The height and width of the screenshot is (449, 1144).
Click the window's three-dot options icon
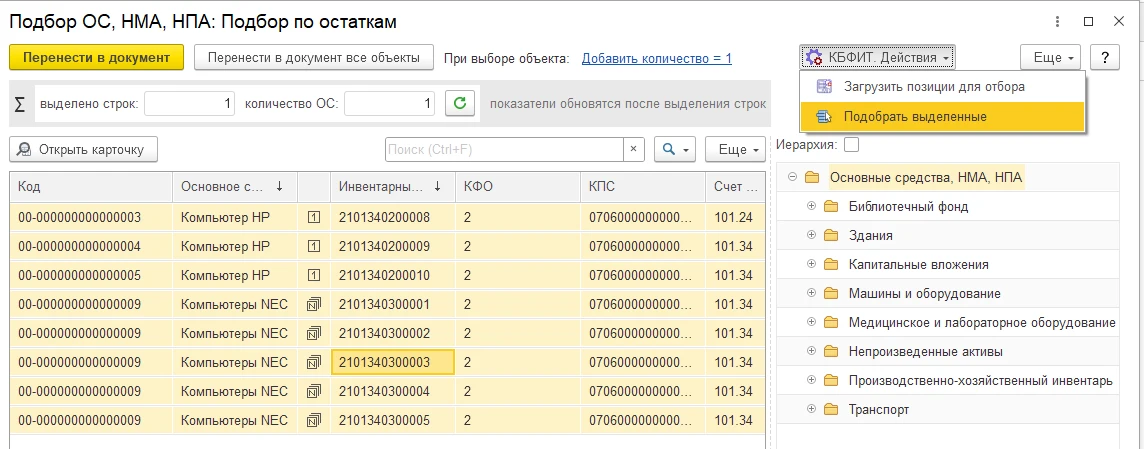pos(1059,22)
